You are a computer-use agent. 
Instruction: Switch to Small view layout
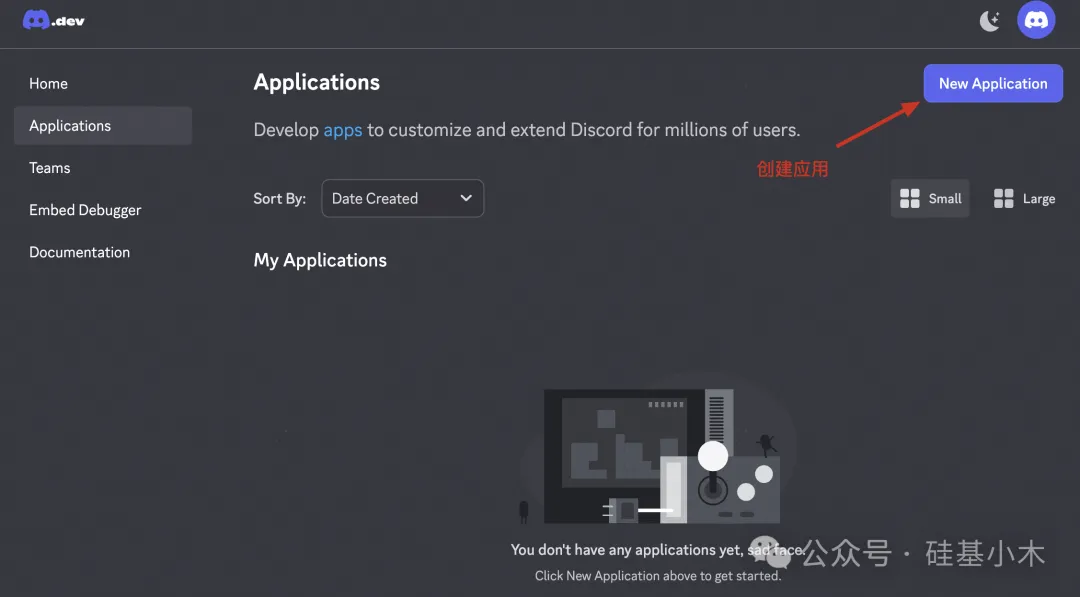pyautogui.click(x=930, y=198)
